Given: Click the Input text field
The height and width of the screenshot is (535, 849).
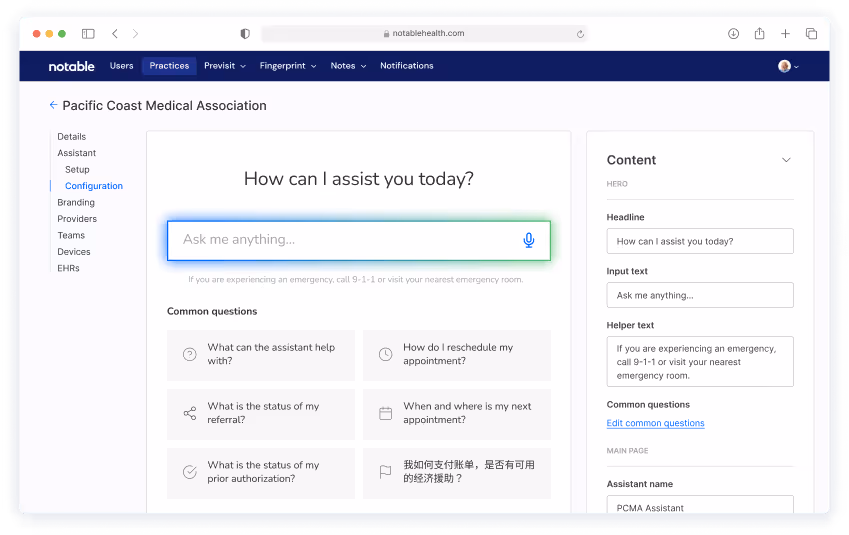Looking at the screenshot, I should 700,295.
